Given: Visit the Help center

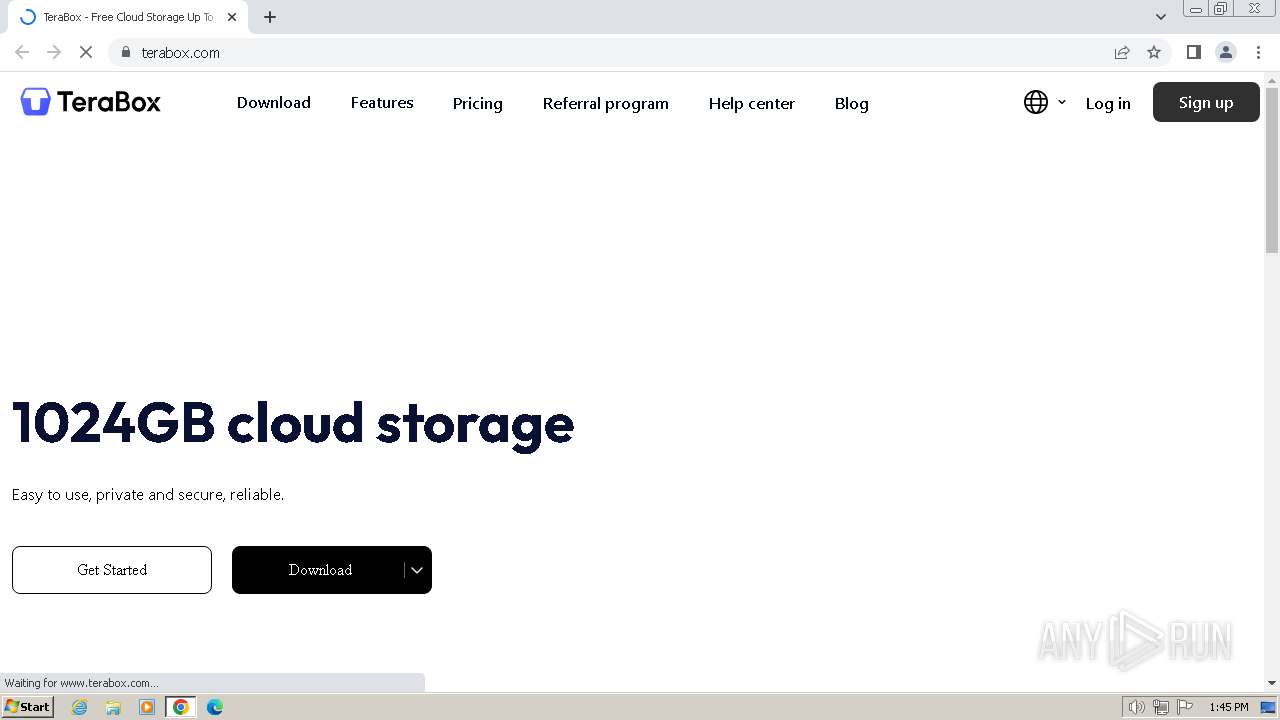Looking at the screenshot, I should [752, 103].
